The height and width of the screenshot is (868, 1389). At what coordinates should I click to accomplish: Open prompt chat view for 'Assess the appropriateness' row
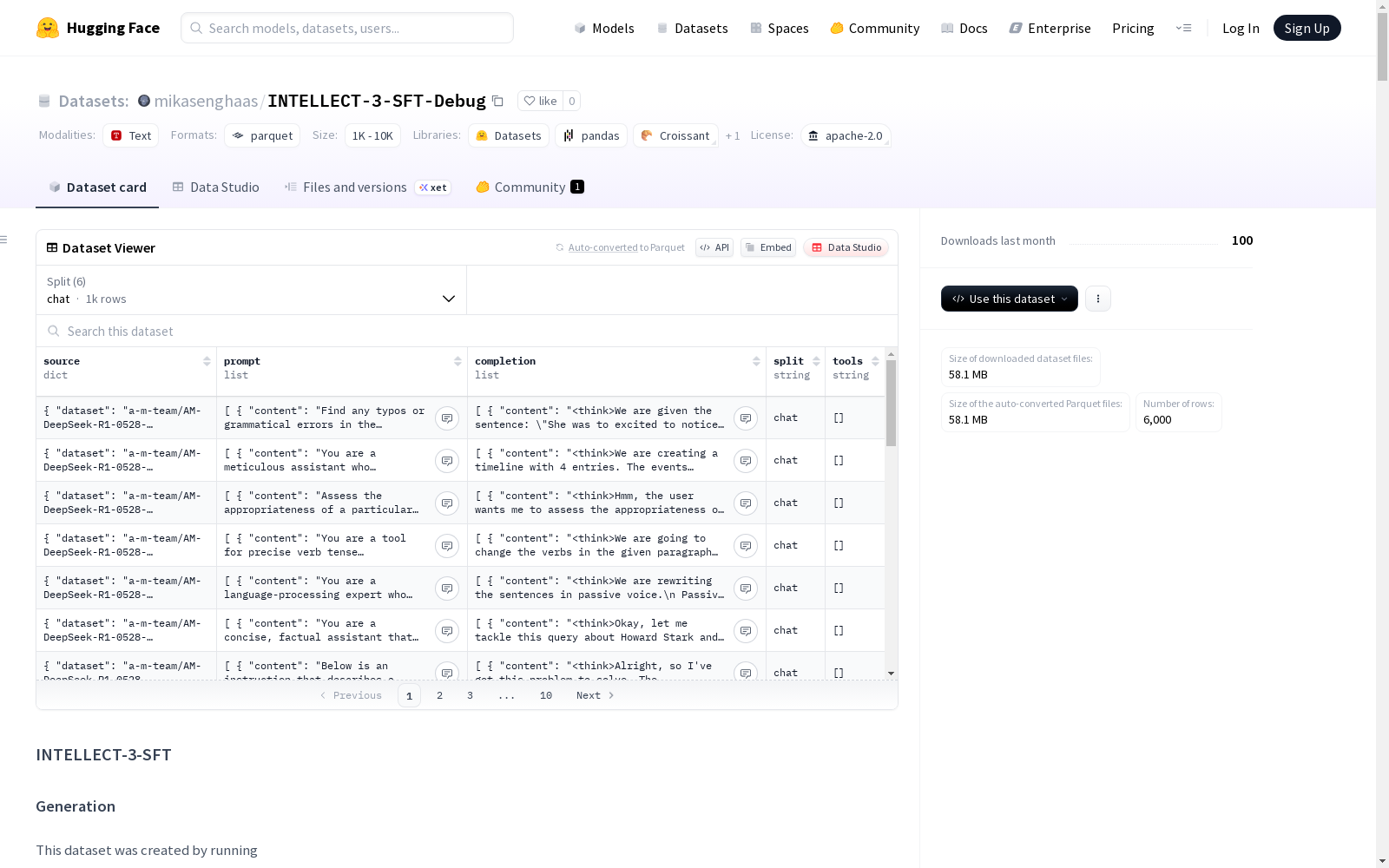click(x=447, y=503)
